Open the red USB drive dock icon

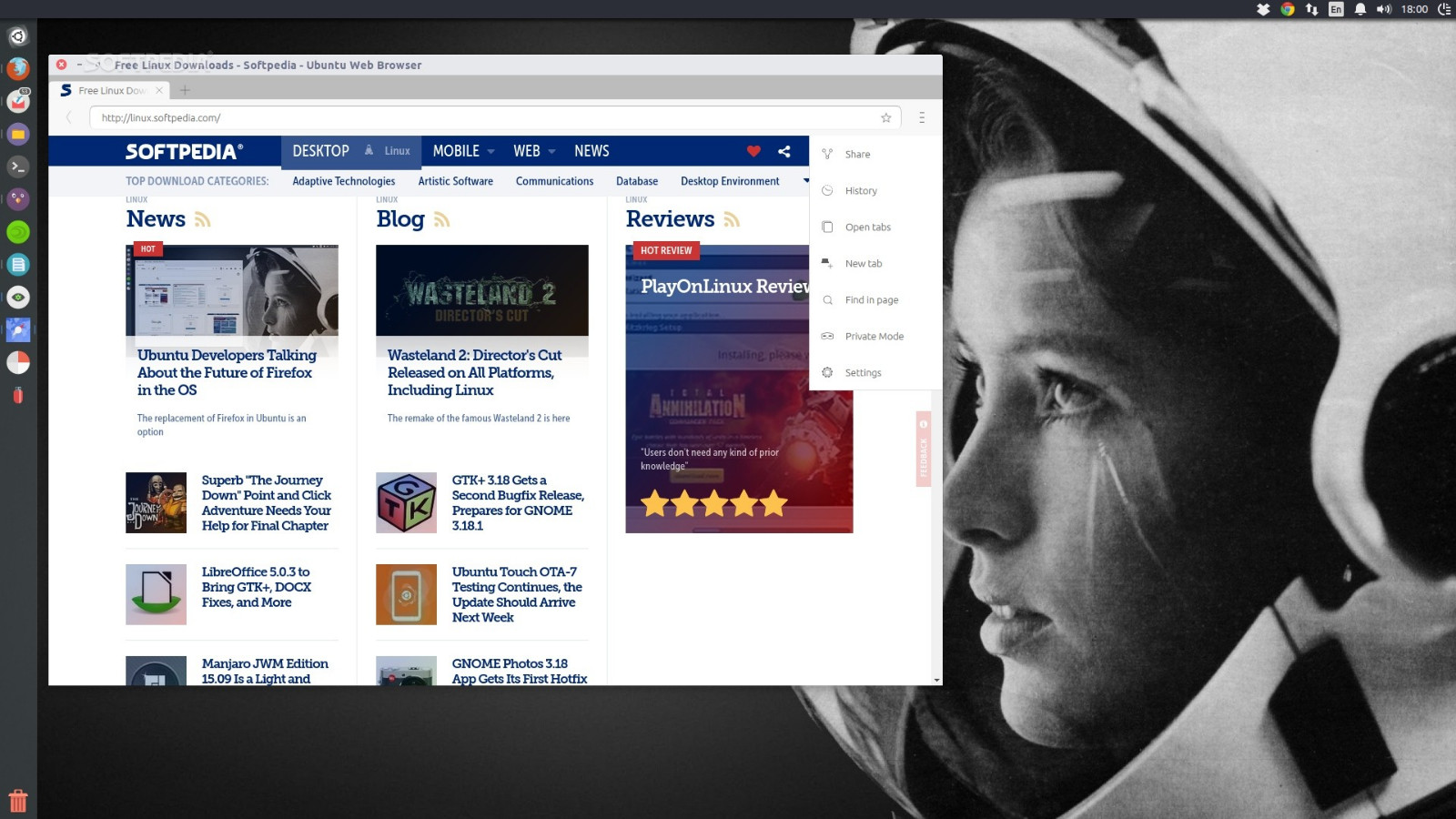[18, 395]
